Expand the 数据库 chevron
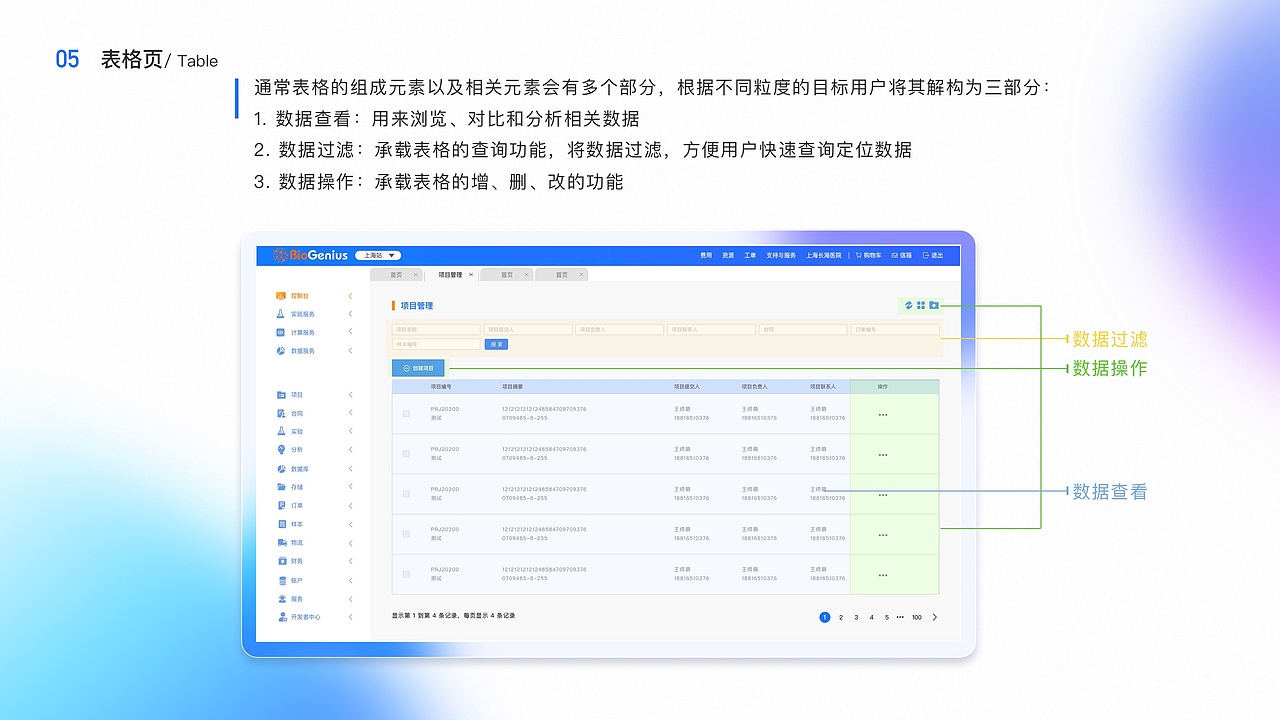Viewport: 1280px width, 720px height. (x=350, y=469)
